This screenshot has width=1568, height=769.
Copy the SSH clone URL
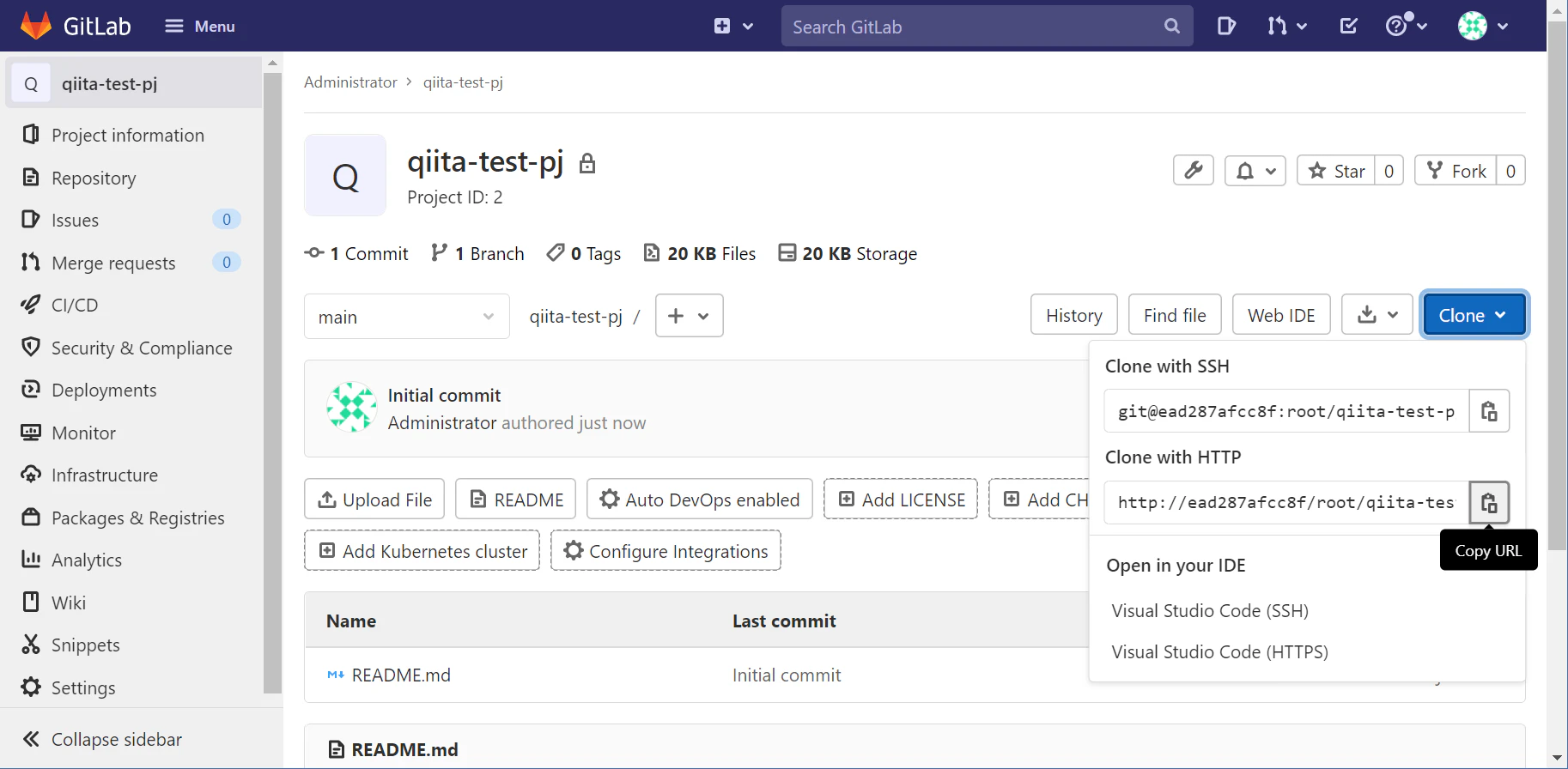1489,411
